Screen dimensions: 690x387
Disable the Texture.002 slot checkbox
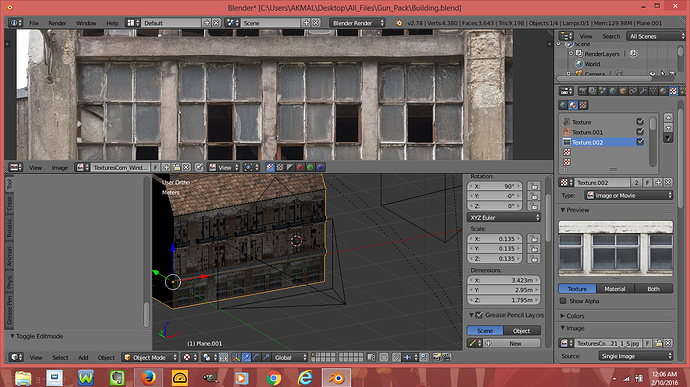[x=640, y=142]
